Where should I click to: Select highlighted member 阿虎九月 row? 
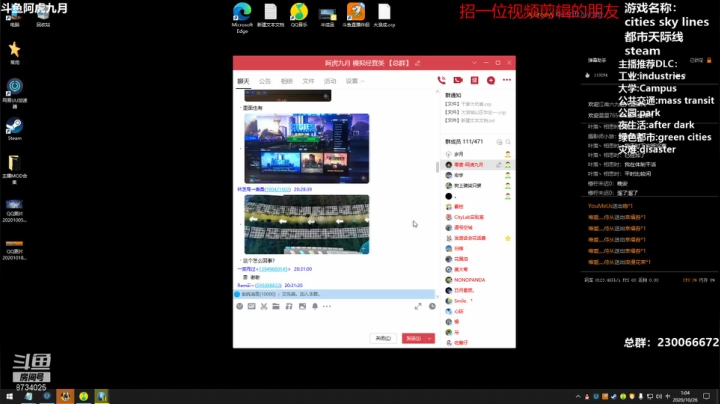[x=478, y=164]
